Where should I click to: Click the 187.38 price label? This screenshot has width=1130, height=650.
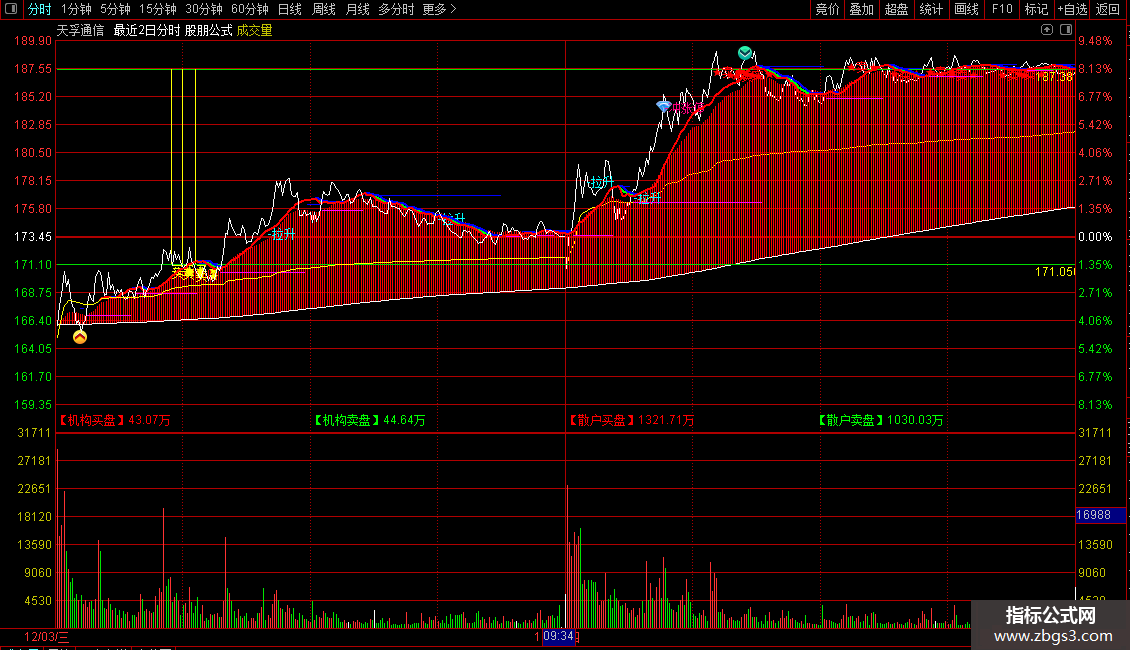(x=1054, y=77)
